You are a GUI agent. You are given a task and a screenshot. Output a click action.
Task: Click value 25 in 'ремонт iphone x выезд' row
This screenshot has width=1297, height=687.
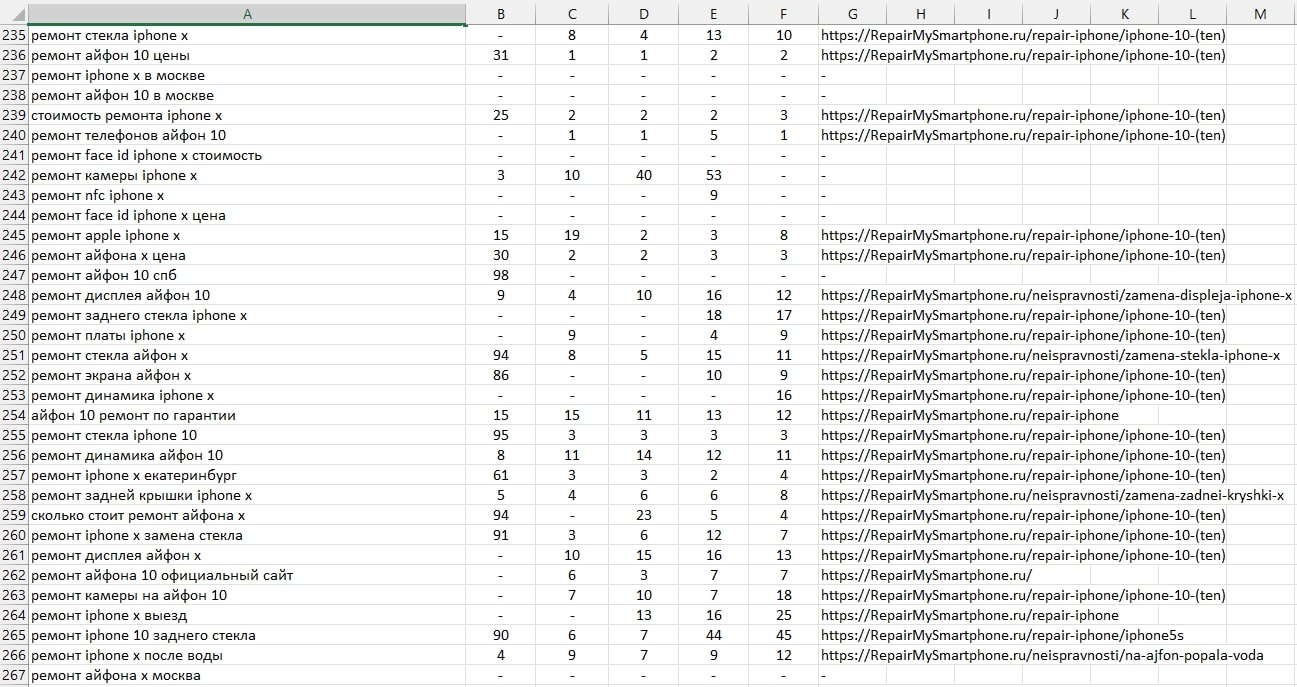pos(783,615)
